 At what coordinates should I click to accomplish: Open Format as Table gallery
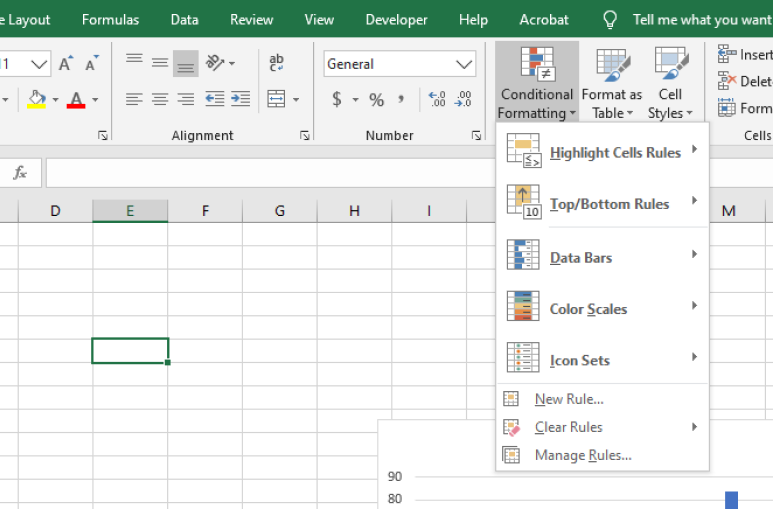612,83
